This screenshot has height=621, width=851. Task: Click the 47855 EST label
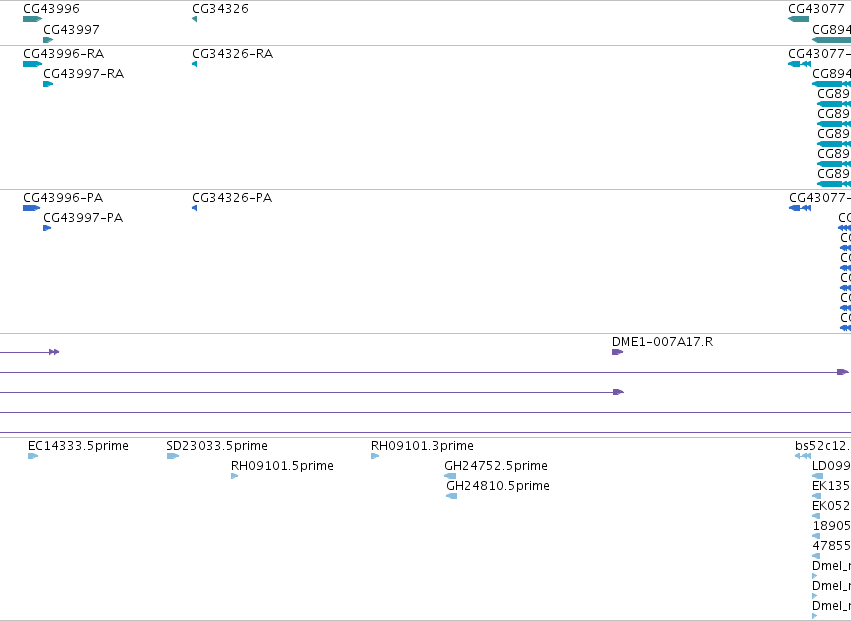tap(831, 546)
